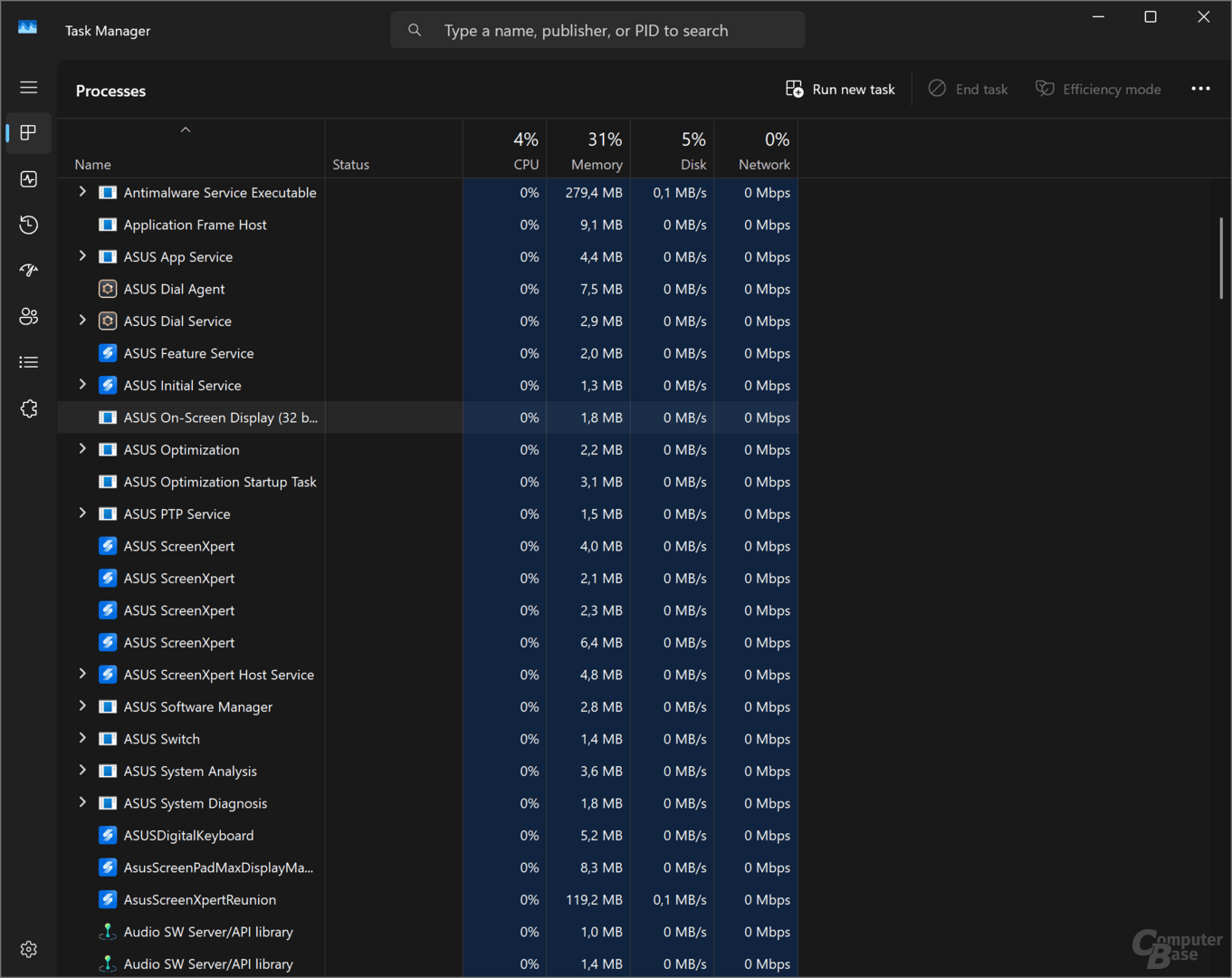Open the Users page in sidebar
Image resolution: width=1232 pixels, height=978 pixels.
pos(29,316)
